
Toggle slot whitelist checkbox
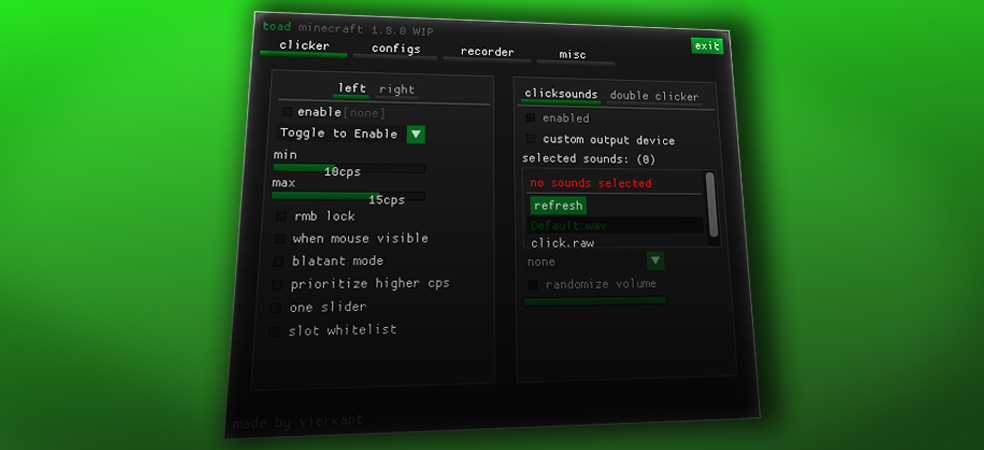[275, 331]
